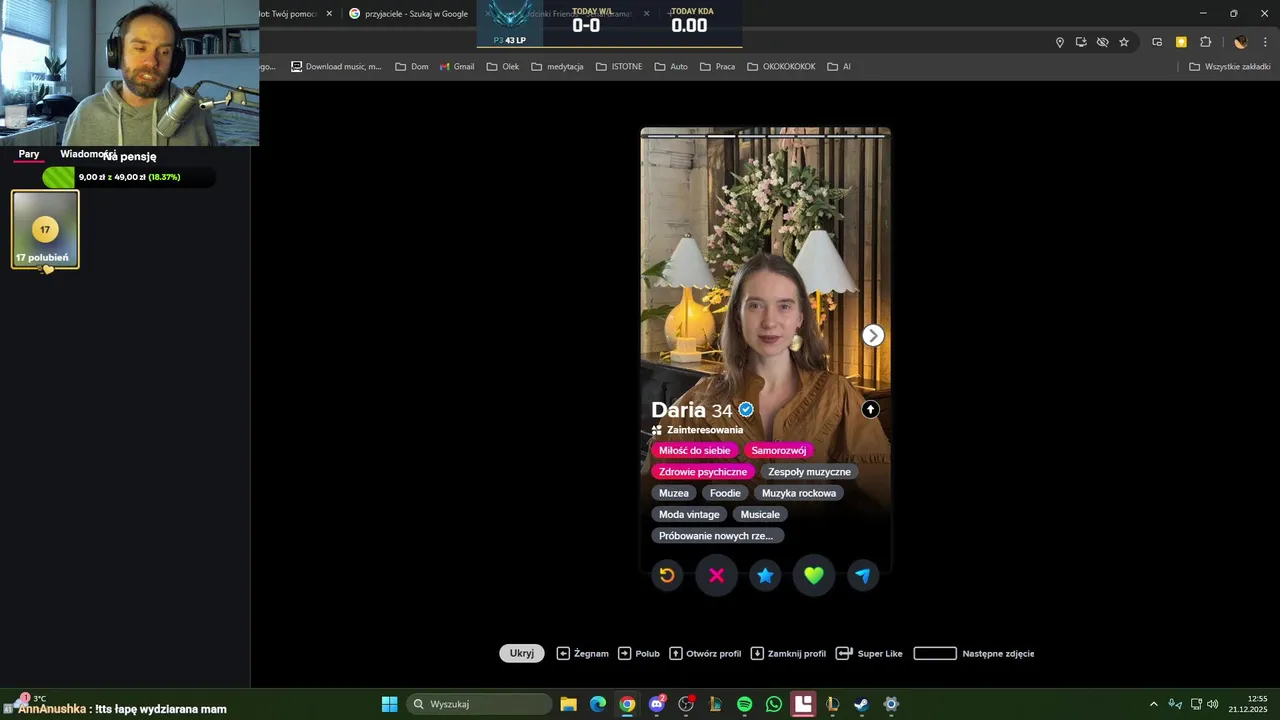Open the Olek bookmarks folder
This screenshot has width=1280, height=720.
(503, 67)
